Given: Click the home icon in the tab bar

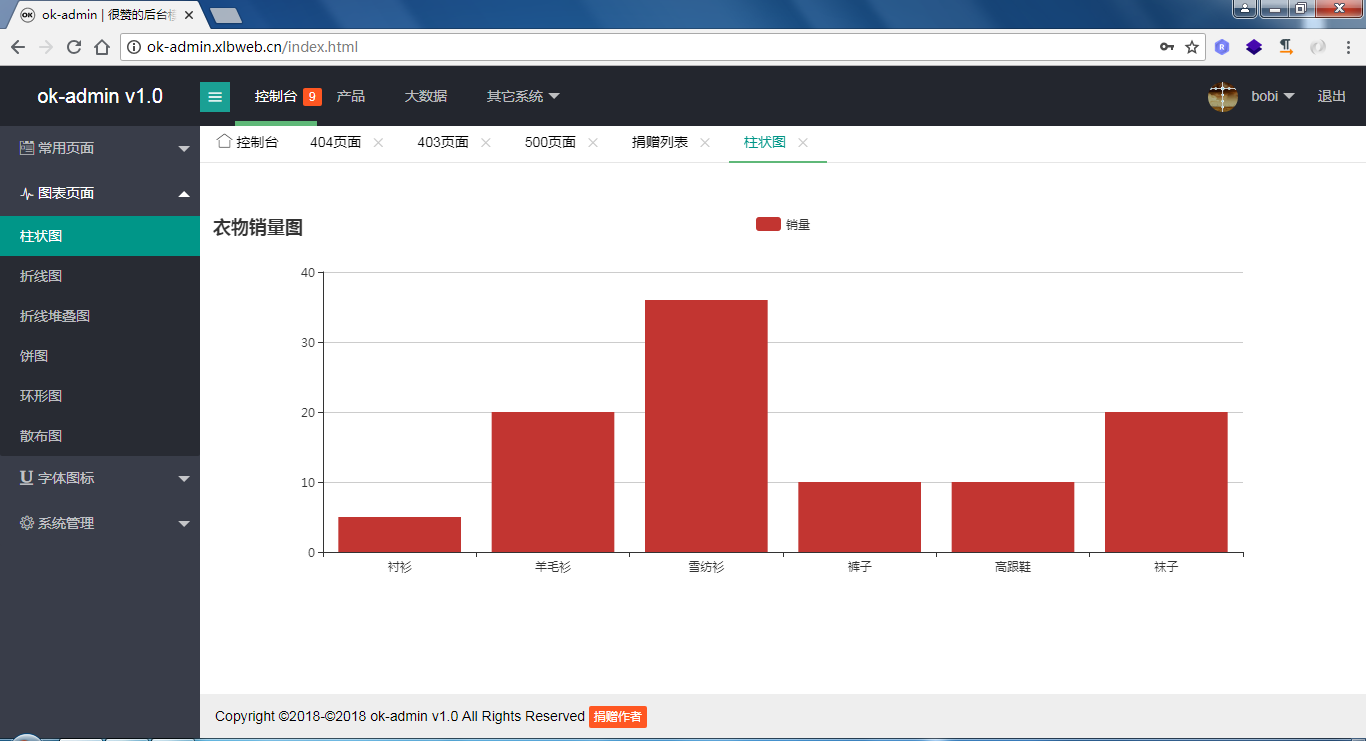Looking at the screenshot, I should tap(222, 142).
